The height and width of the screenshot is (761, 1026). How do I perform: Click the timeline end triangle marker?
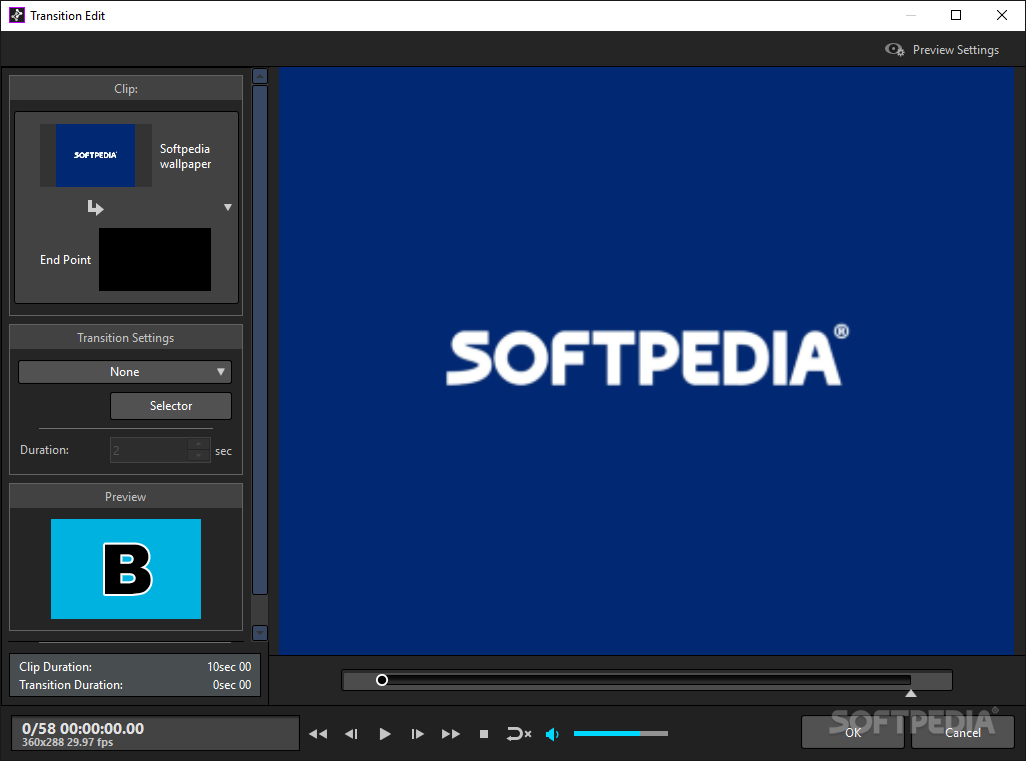(x=911, y=693)
